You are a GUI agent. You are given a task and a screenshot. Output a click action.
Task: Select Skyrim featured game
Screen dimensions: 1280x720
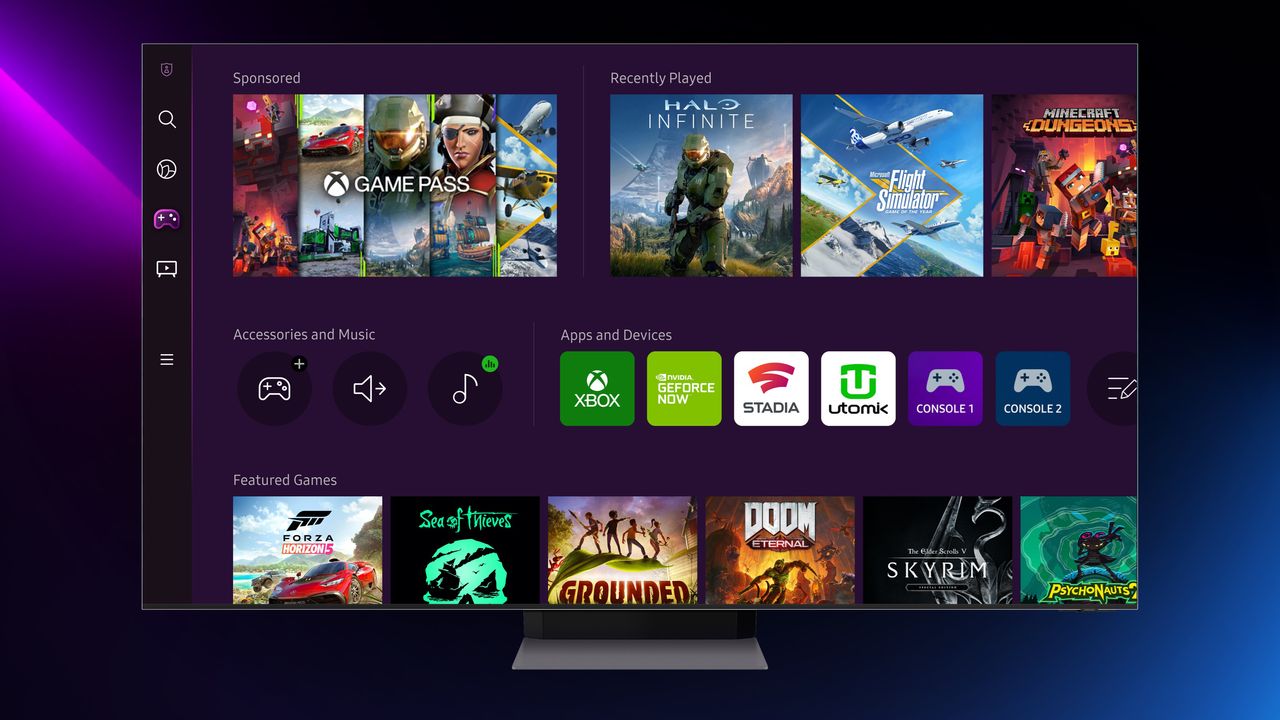(x=937, y=550)
